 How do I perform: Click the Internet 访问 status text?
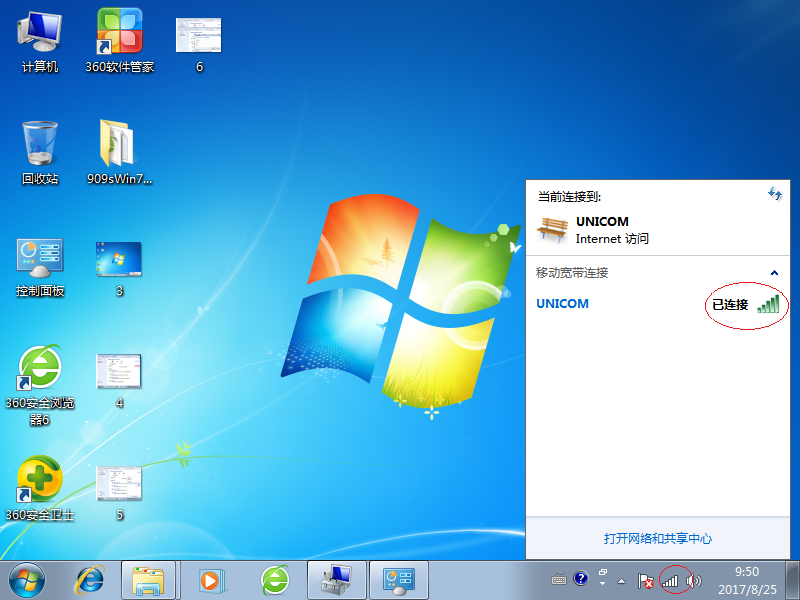pyautogui.click(x=612, y=239)
